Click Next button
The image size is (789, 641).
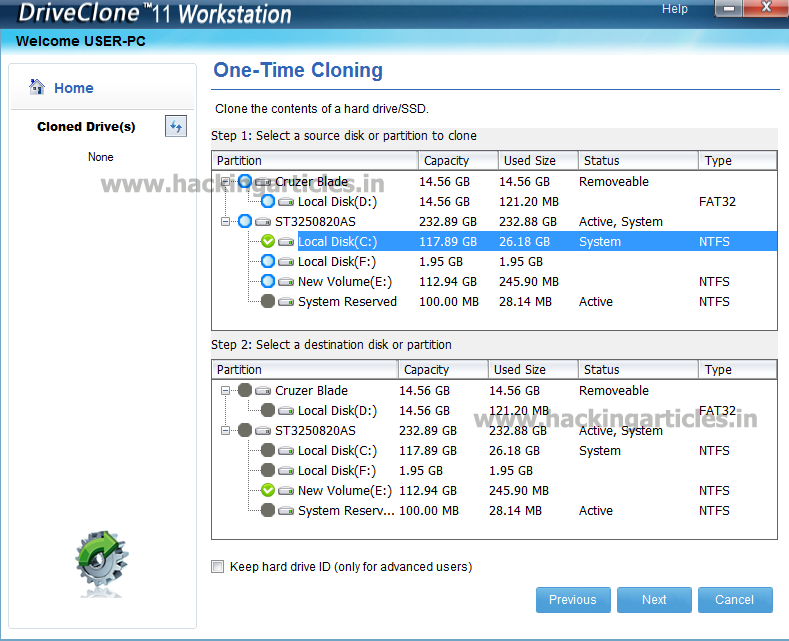click(x=654, y=600)
